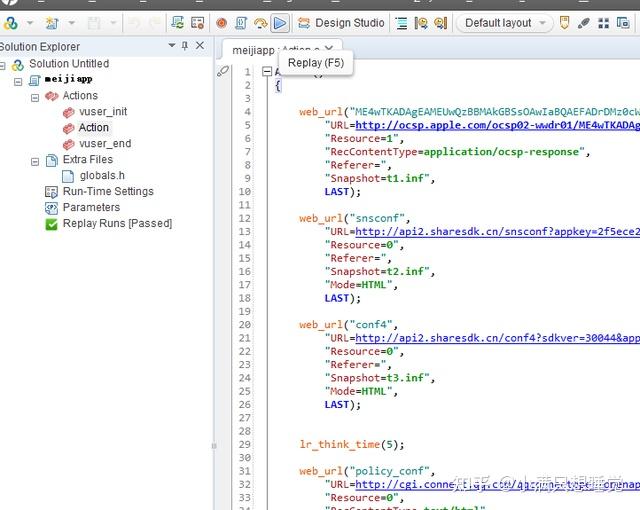Pin the Solution Explorer panel
The width and height of the screenshot is (640, 510).
click(184, 46)
